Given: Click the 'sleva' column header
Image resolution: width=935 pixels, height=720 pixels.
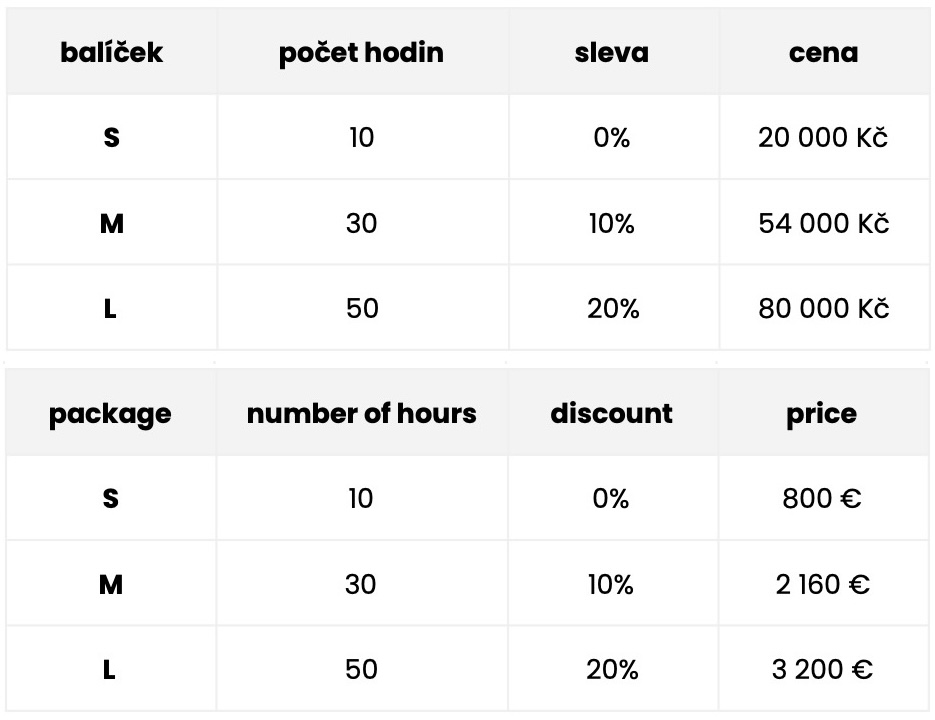Looking at the screenshot, I should [x=614, y=52].
